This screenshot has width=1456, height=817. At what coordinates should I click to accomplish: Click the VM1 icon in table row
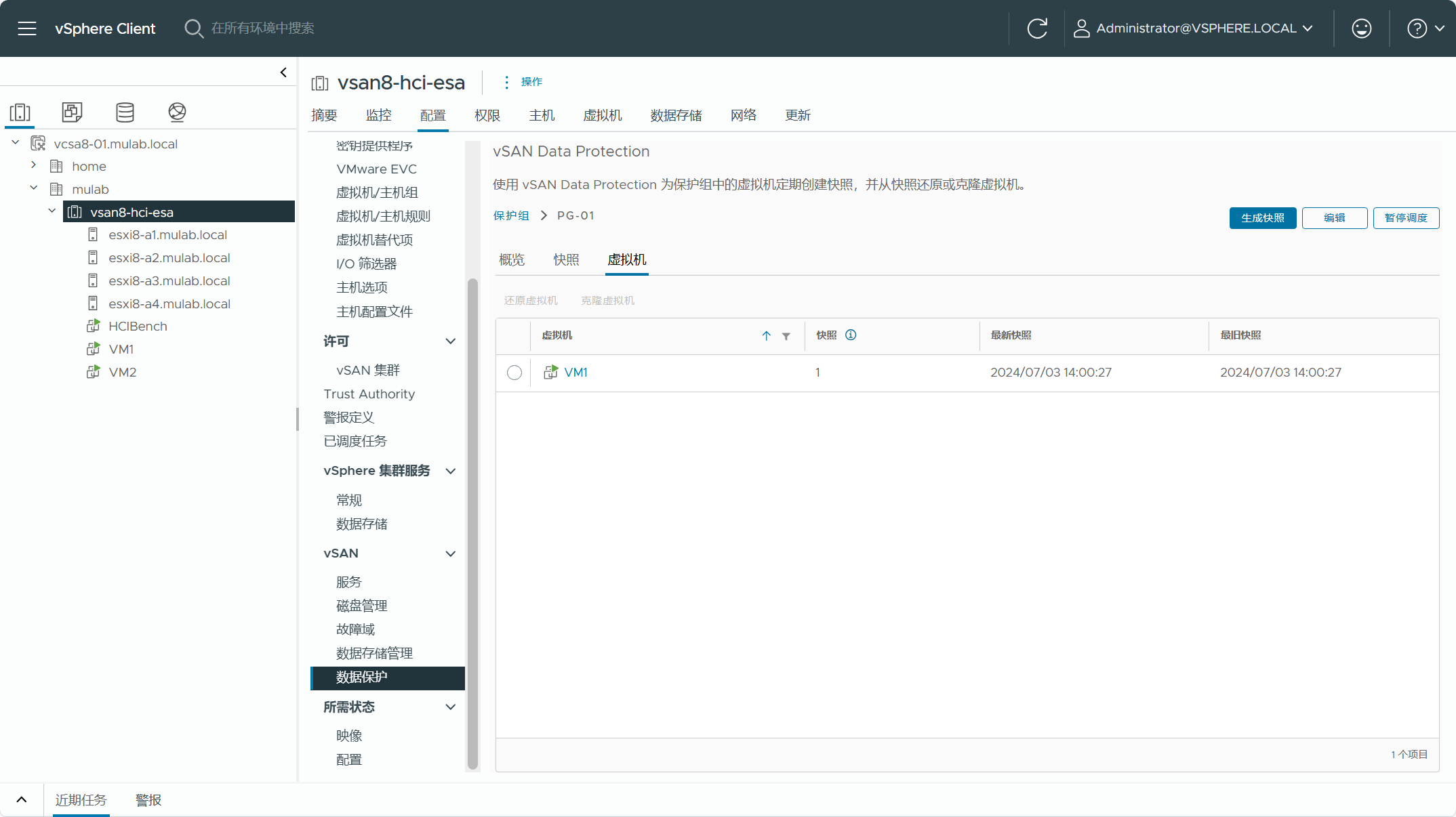(x=550, y=373)
